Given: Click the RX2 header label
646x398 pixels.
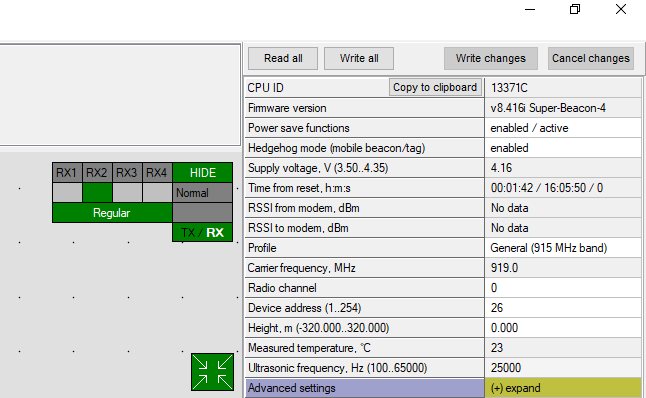Looking at the screenshot, I should pyautogui.click(x=97, y=172).
